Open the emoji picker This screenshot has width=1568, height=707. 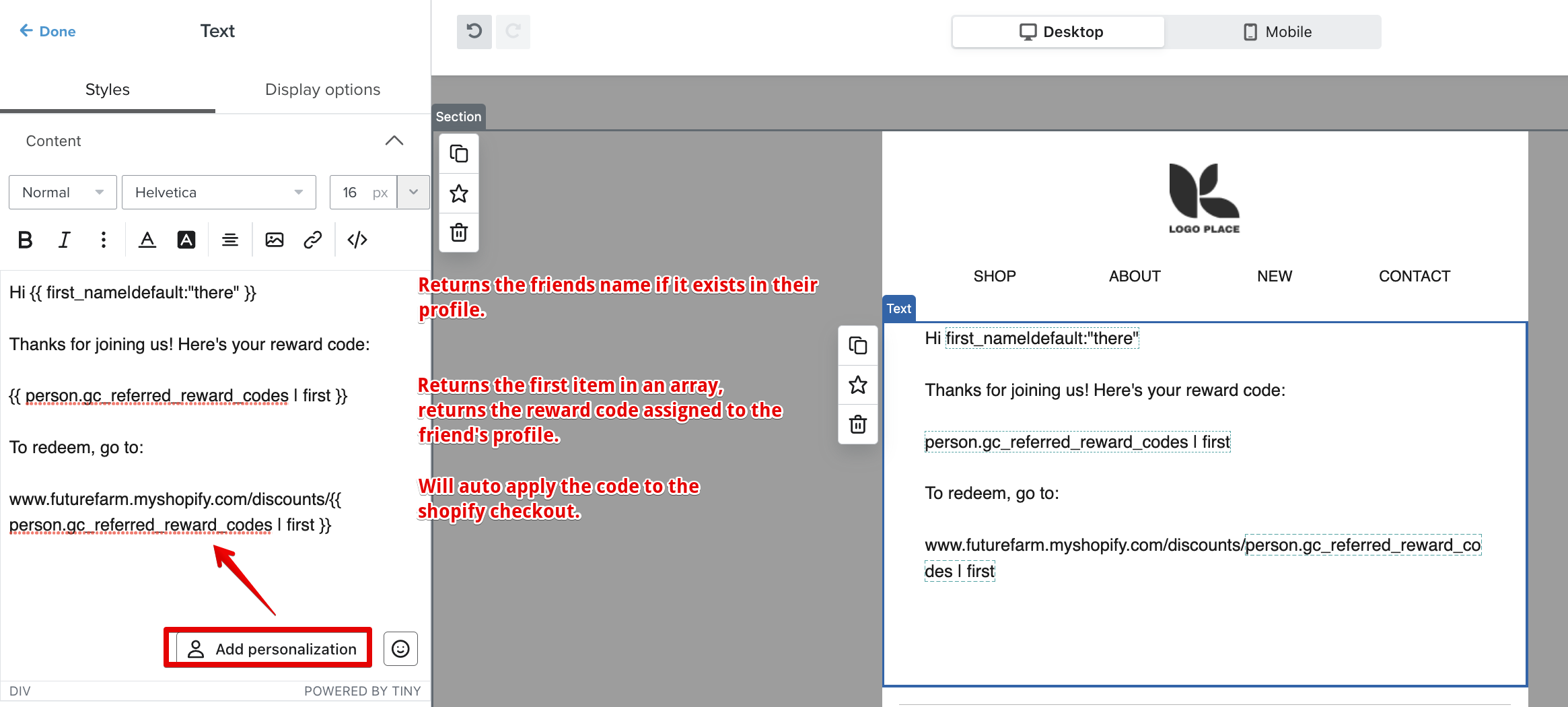click(x=400, y=648)
